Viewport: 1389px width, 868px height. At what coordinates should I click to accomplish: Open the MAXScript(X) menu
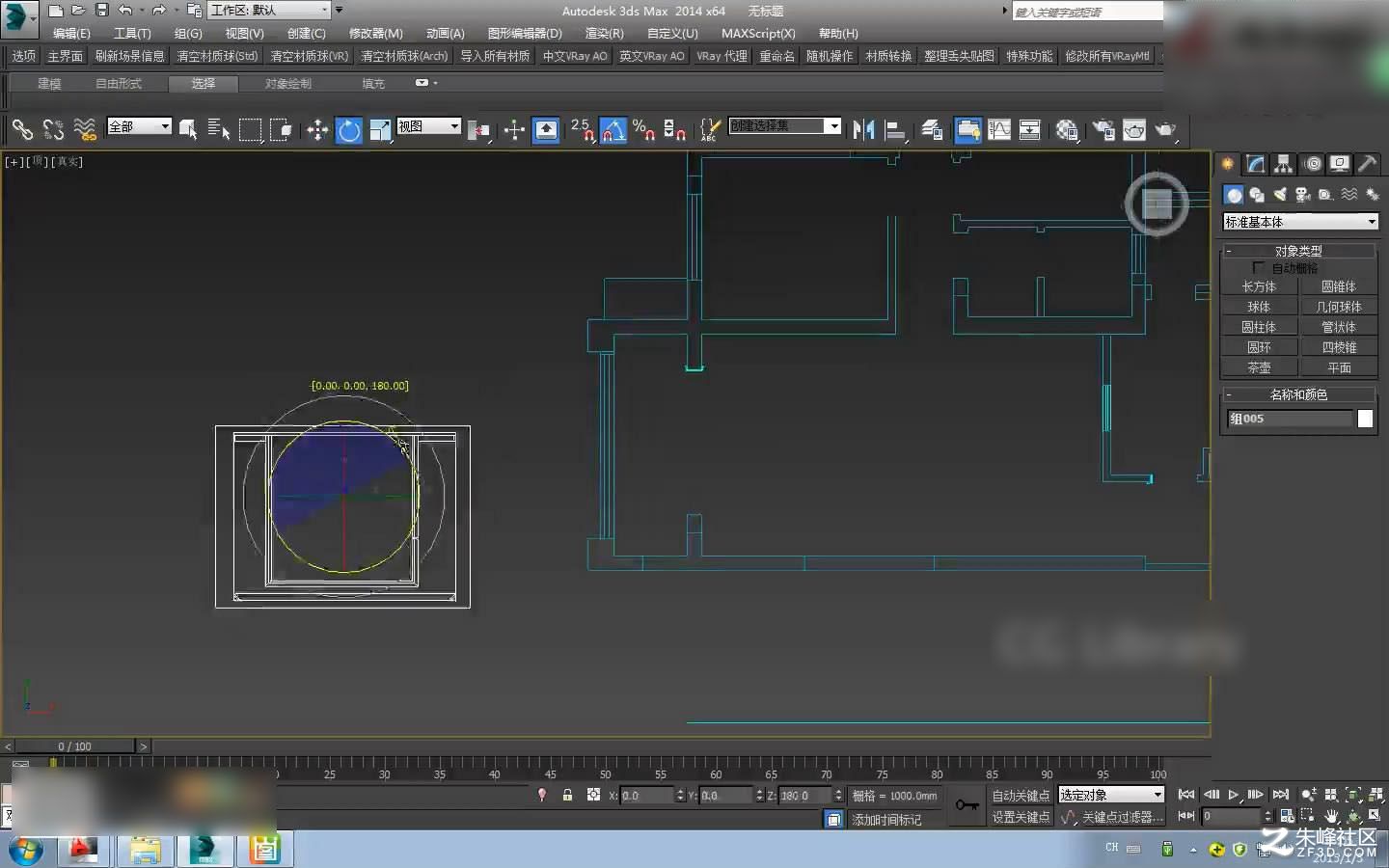(758, 34)
